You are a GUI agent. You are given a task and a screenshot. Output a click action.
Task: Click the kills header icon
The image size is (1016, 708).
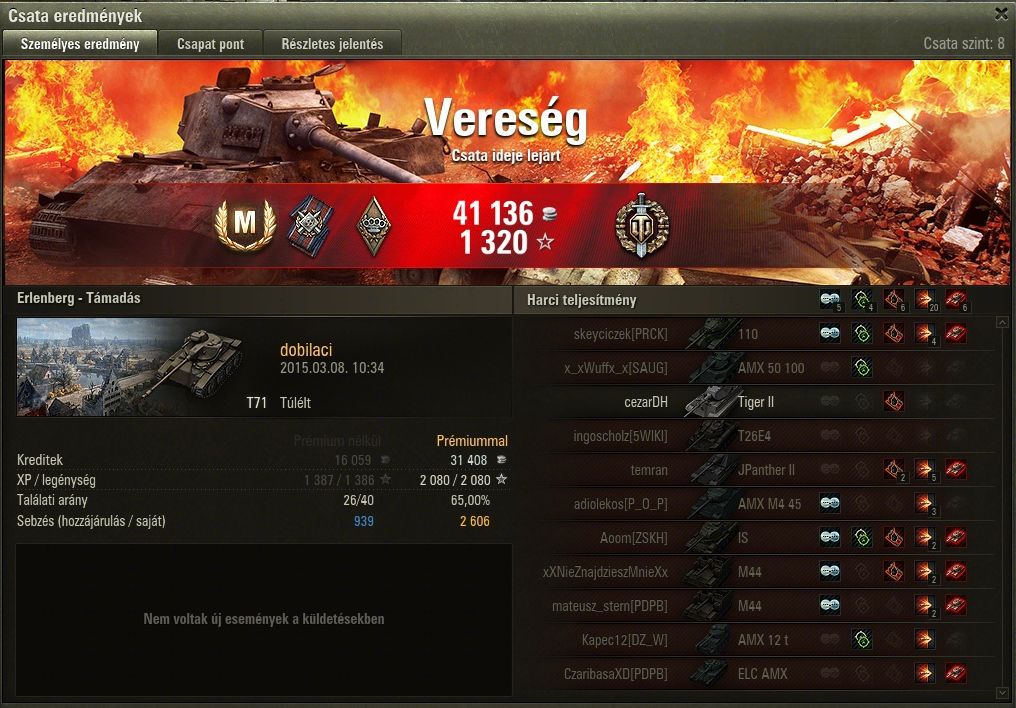(x=956, y=299)
